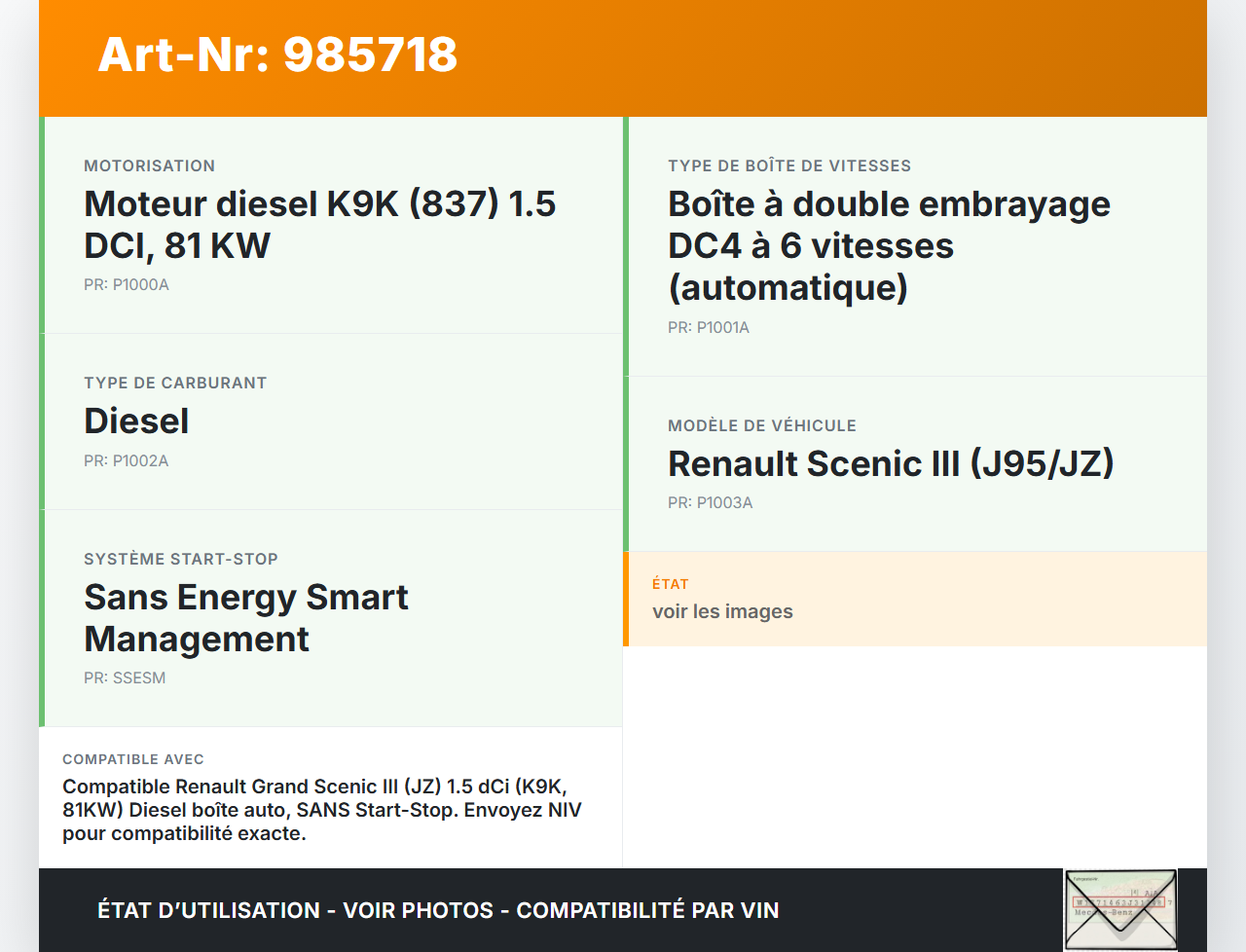Open the voir les images link
This screenshot has width=1246, height=952.
click(723, 611)
